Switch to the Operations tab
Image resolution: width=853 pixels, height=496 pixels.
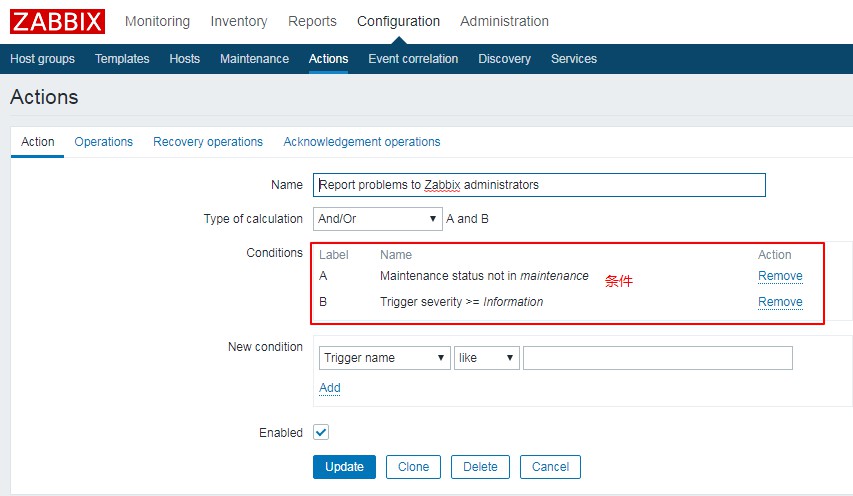[x=103, y=142]
